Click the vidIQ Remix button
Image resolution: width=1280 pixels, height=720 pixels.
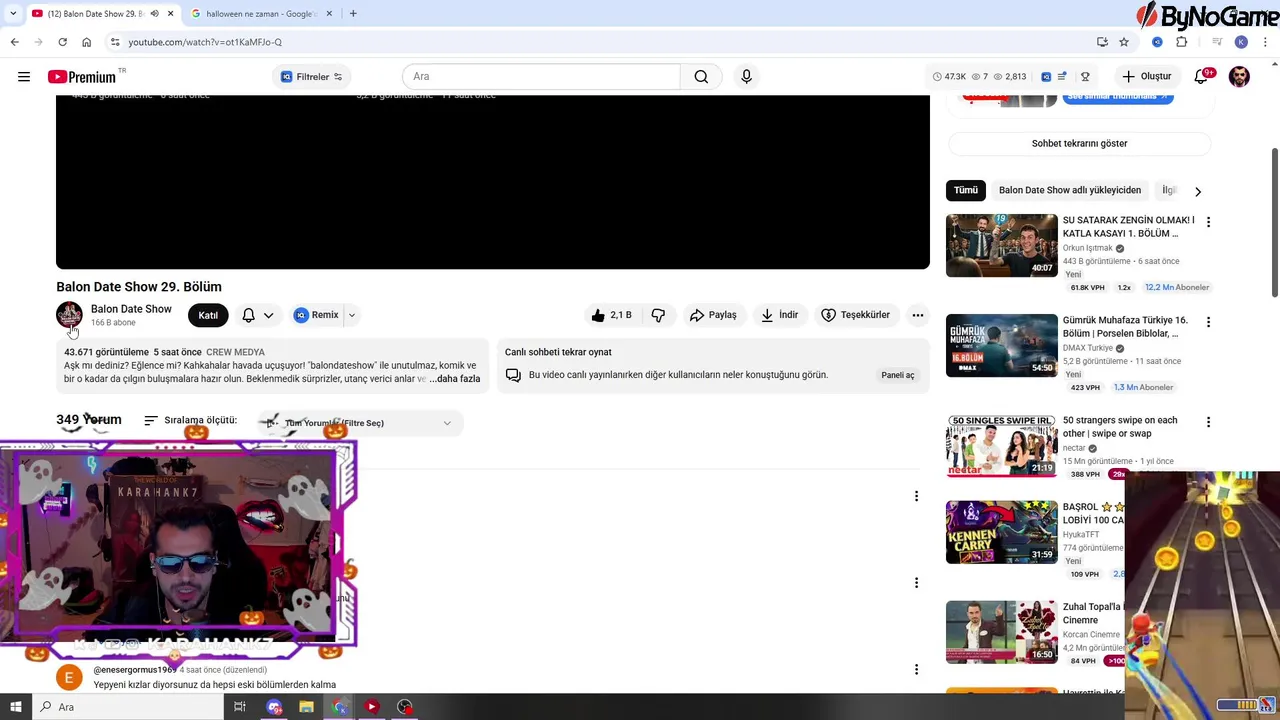click(x=317, y=315)
